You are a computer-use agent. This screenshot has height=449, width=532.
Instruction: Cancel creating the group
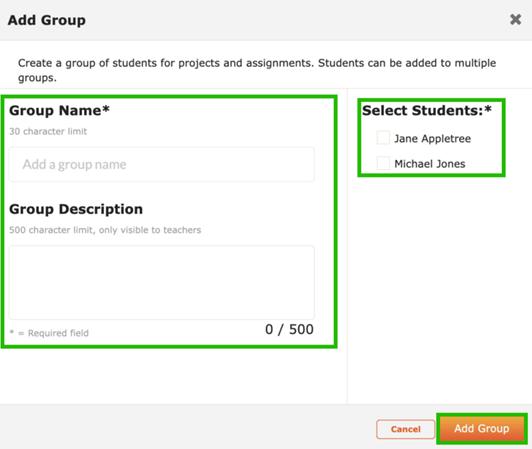point(405,429)
